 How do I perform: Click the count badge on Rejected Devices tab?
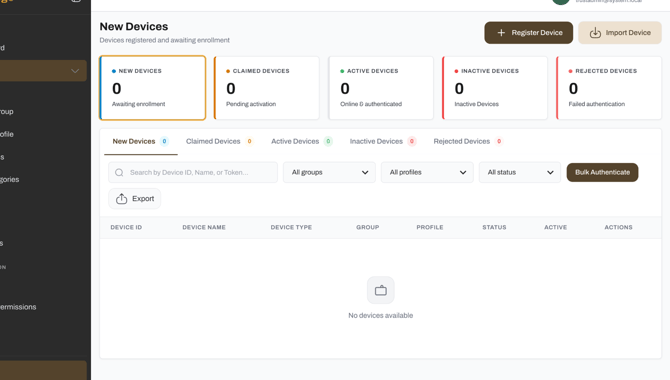pos(499,141)
